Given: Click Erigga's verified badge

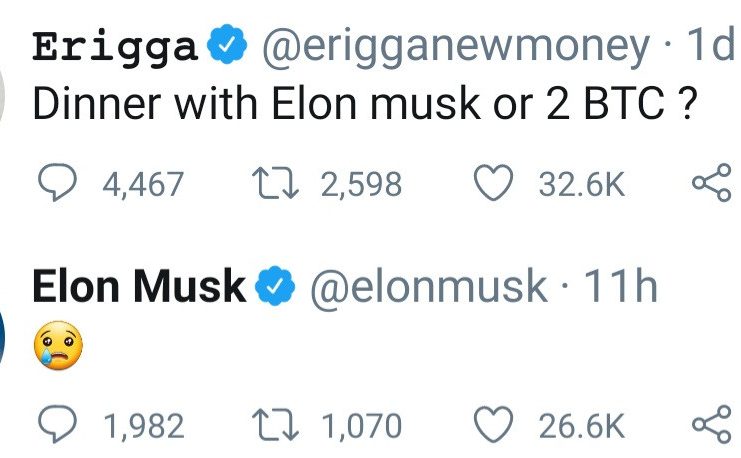Looking at the screenshot, I should click(x=228, y=46).
